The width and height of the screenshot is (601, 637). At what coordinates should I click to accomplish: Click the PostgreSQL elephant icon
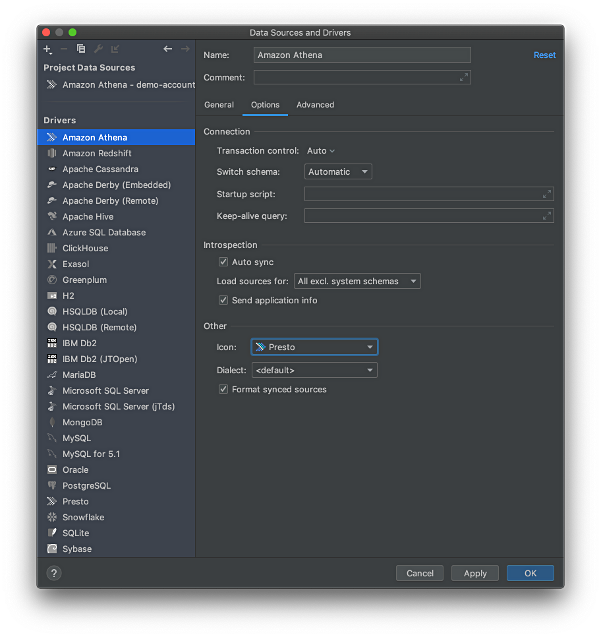tap(52, 486)
